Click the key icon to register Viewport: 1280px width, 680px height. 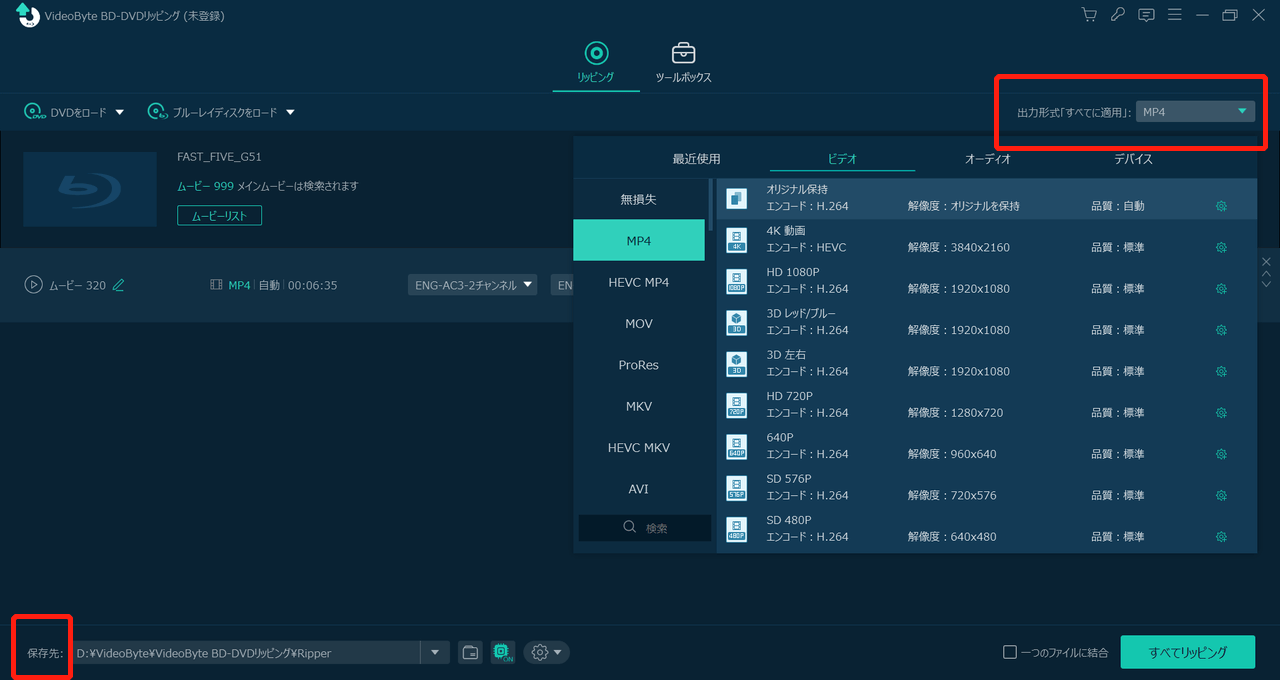point(1117,15)
